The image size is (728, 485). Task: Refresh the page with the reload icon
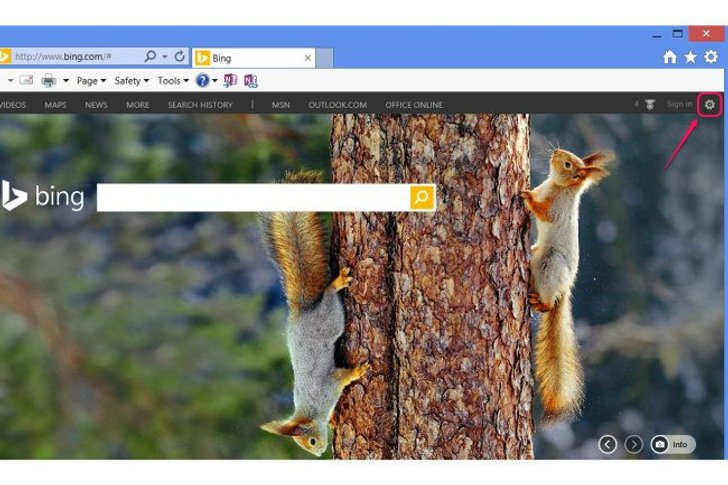[x=180, y=56]
